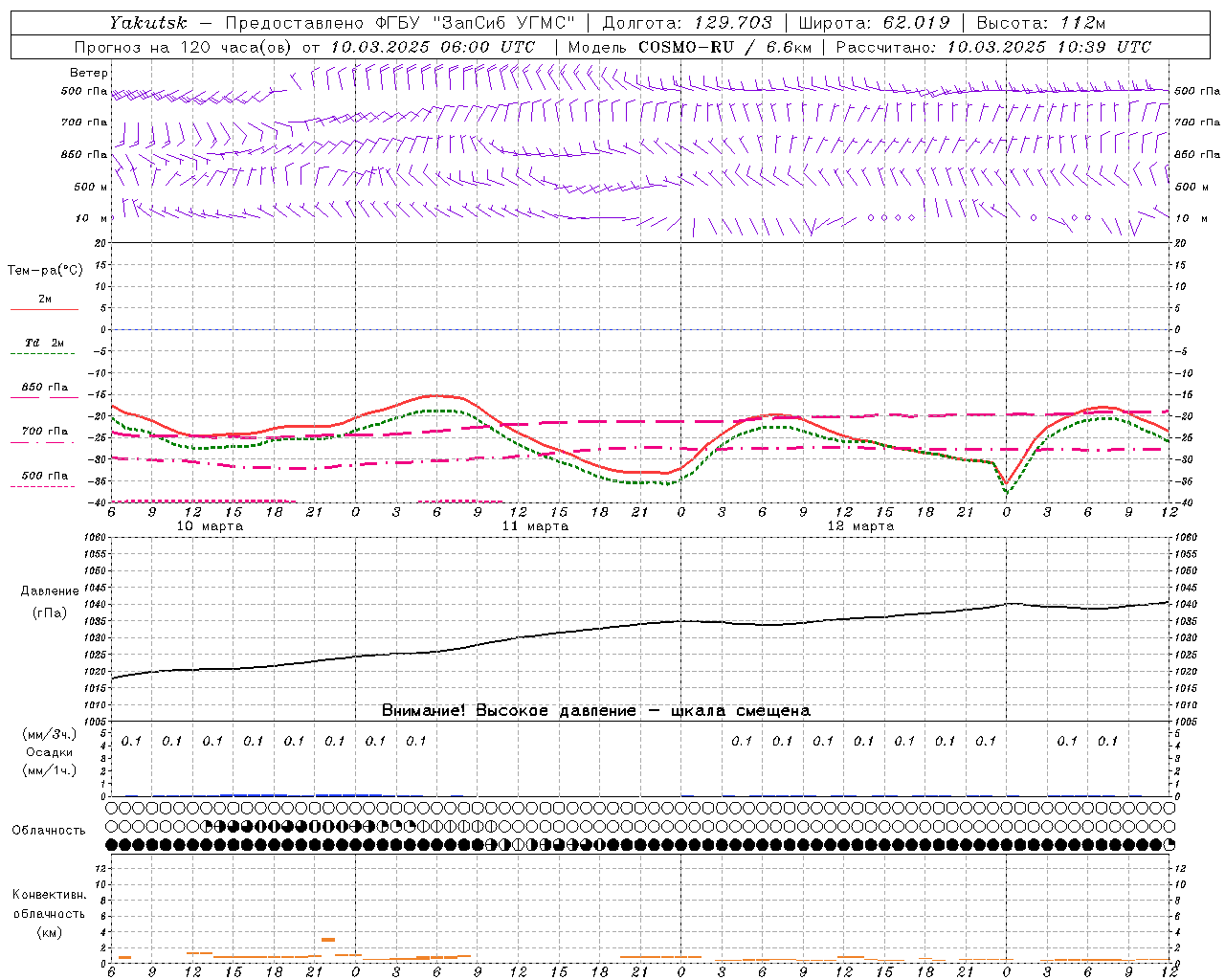
Task: Click the '(мм/3ч.)' precipitation unit label
Action: point(49,734)
